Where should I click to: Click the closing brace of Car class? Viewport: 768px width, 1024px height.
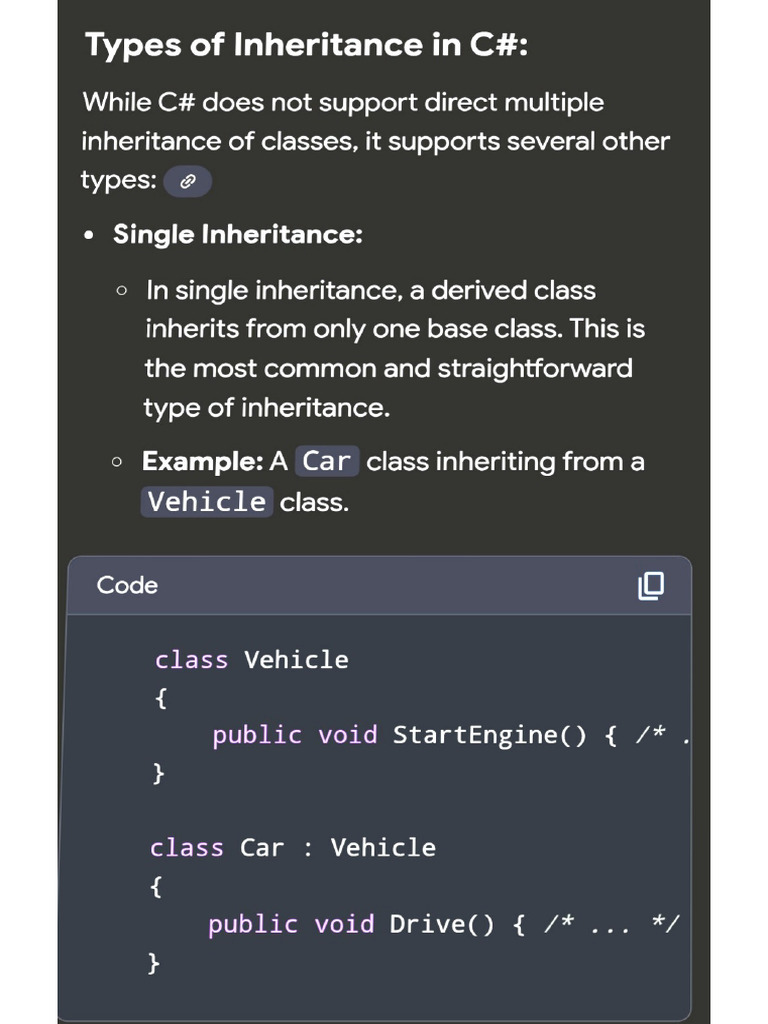click(x=153, y=962)
